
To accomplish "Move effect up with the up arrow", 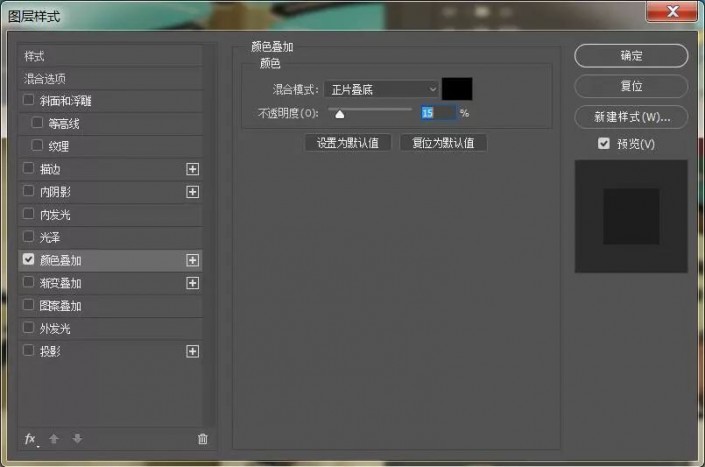I will [x=54, y=439].
